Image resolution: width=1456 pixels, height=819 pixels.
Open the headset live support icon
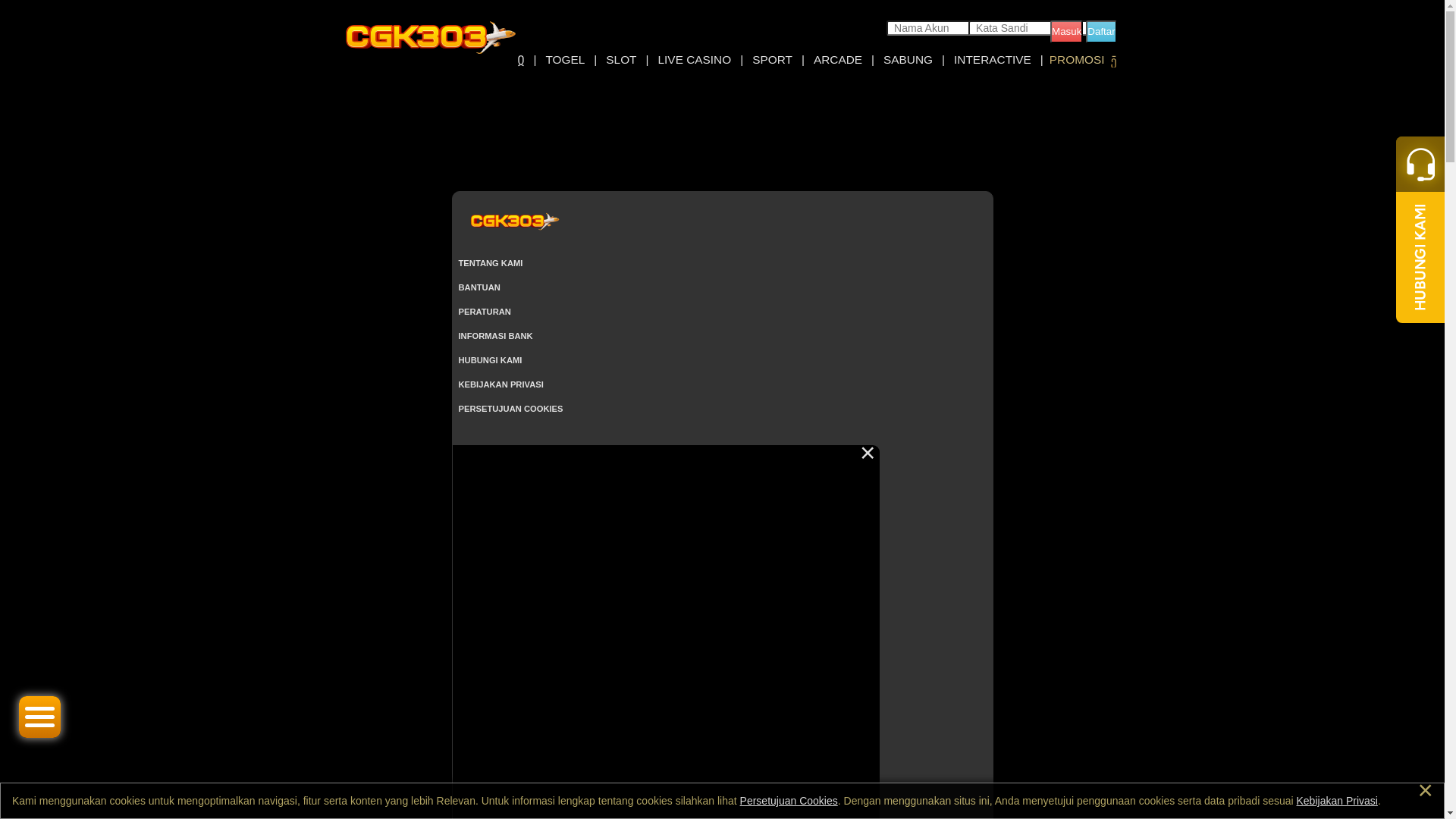click(x=1420, y=165)
